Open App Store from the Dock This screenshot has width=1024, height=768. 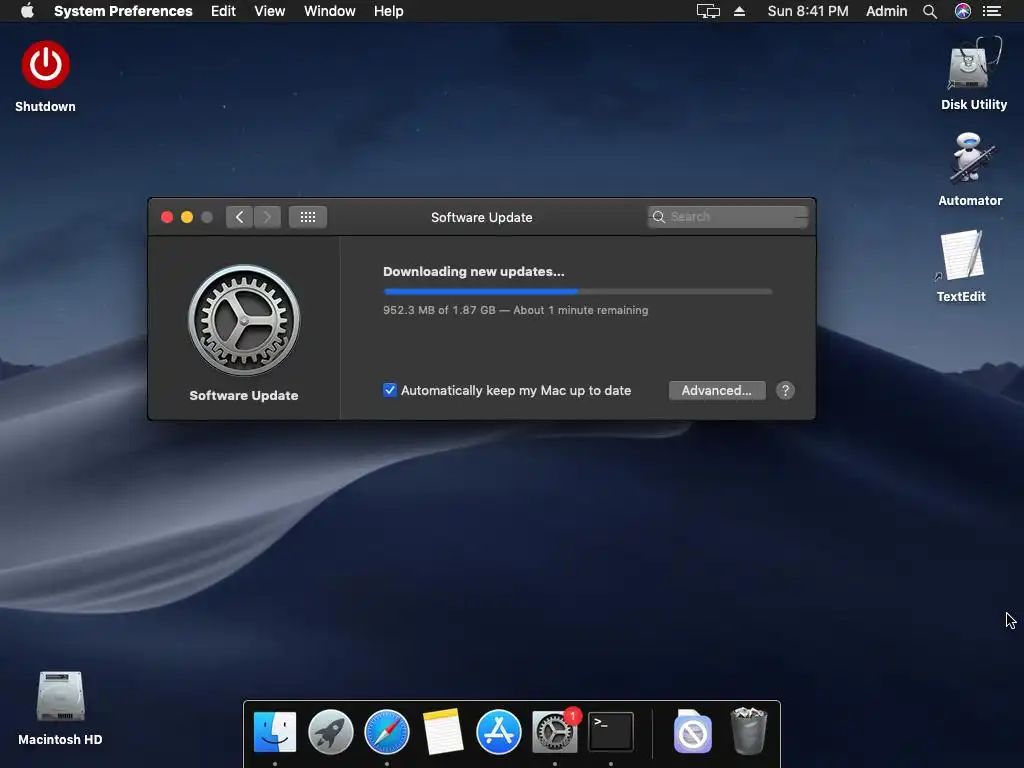click(499, 732)
